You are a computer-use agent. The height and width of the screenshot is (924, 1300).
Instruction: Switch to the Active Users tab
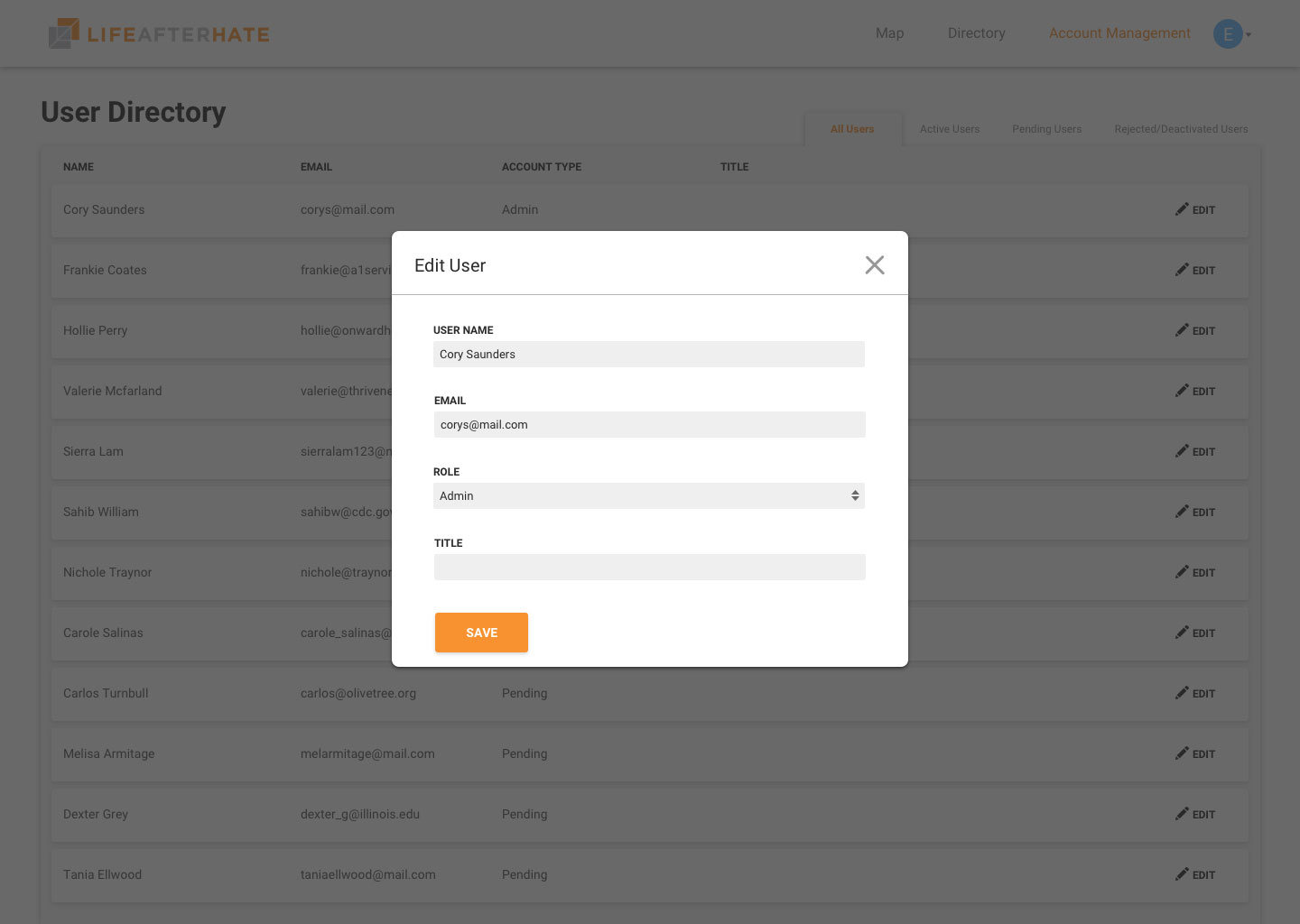950,129
